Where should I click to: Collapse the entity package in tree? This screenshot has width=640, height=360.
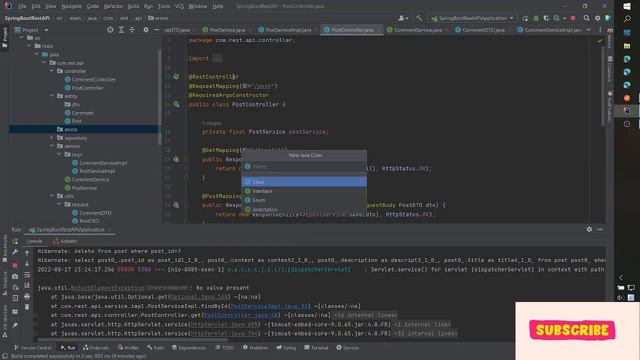click(x=52, y=96)
